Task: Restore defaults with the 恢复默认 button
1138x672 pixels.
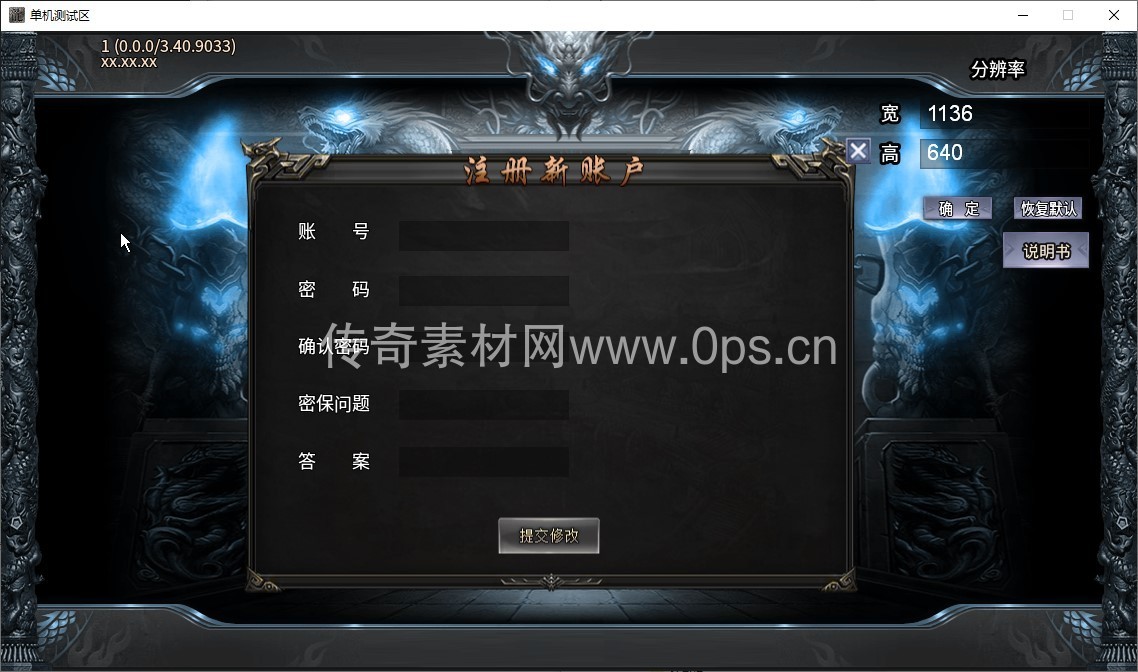Action: pos(1048,209)
